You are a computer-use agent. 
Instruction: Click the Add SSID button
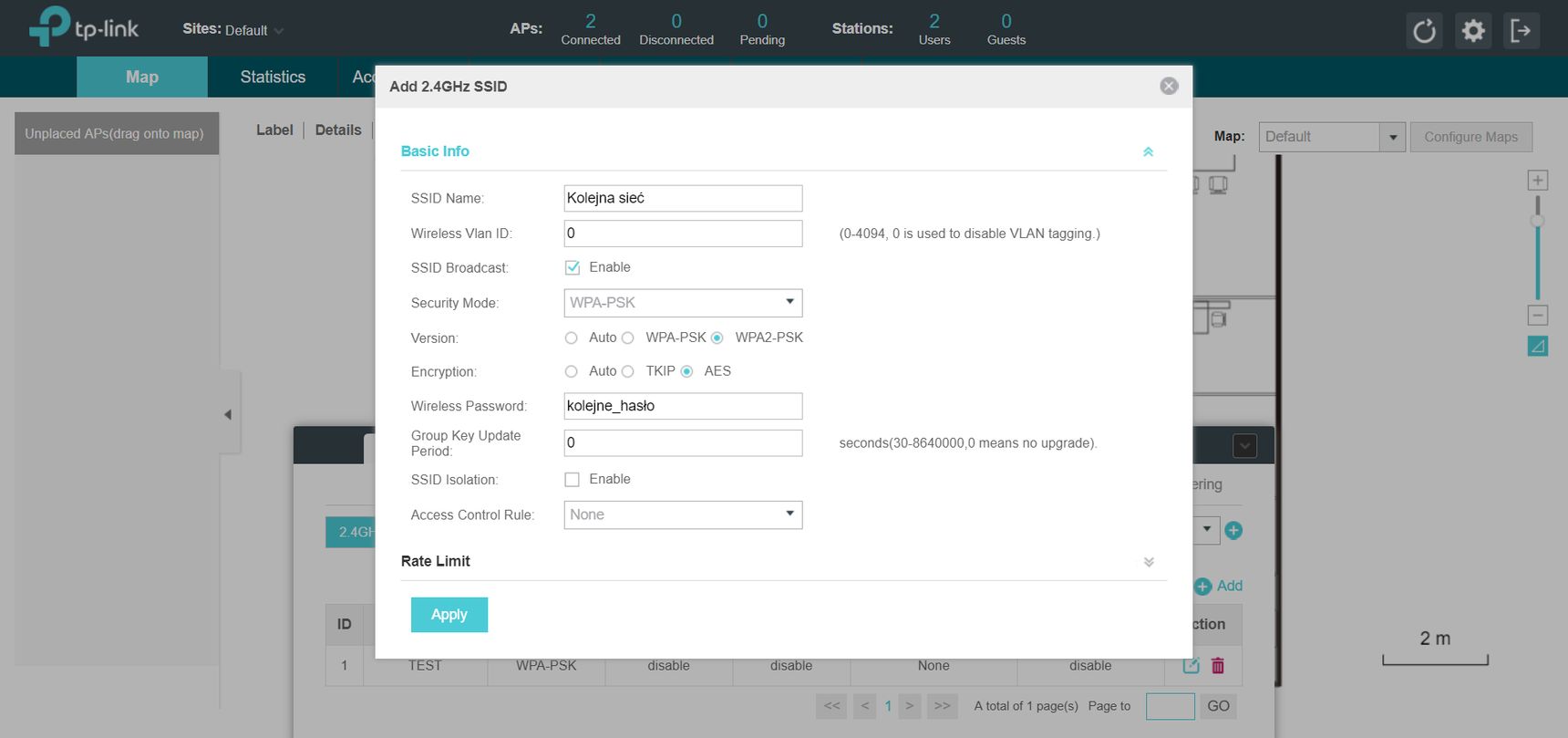(1218, 586)
